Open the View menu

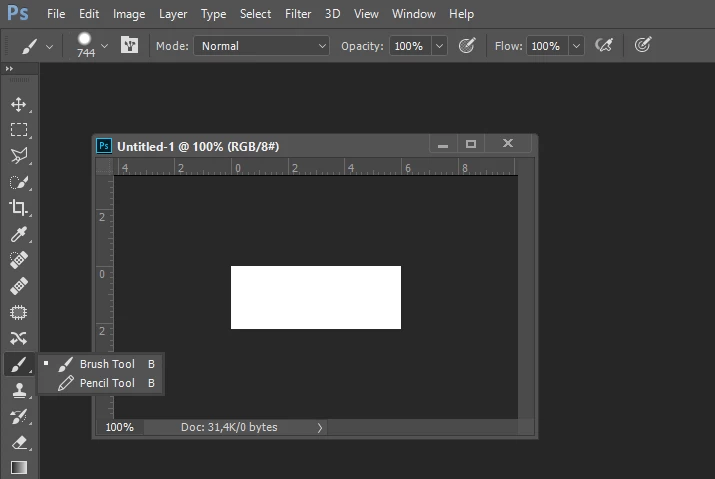366,14
